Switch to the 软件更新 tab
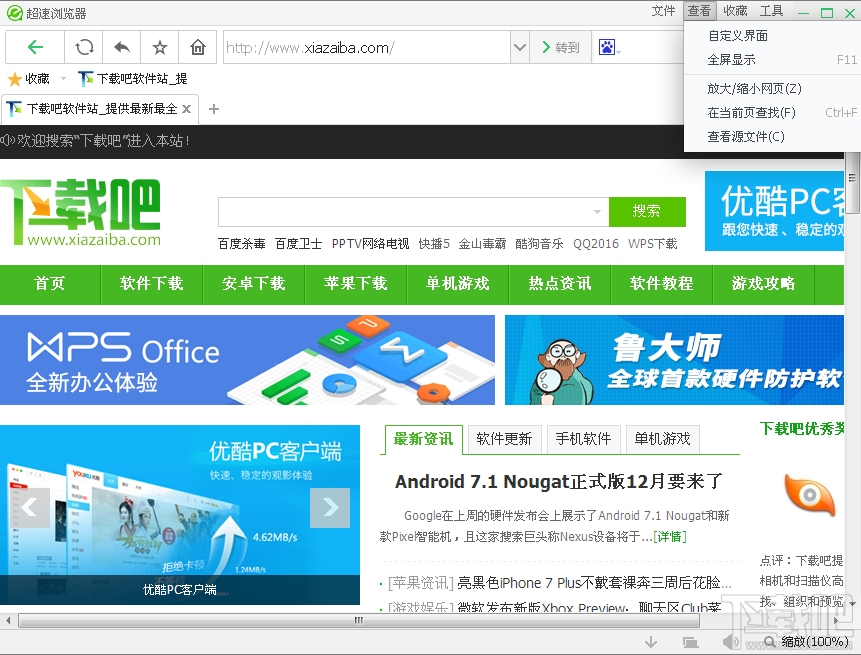 pyautogui.click(x=504, y=439)
